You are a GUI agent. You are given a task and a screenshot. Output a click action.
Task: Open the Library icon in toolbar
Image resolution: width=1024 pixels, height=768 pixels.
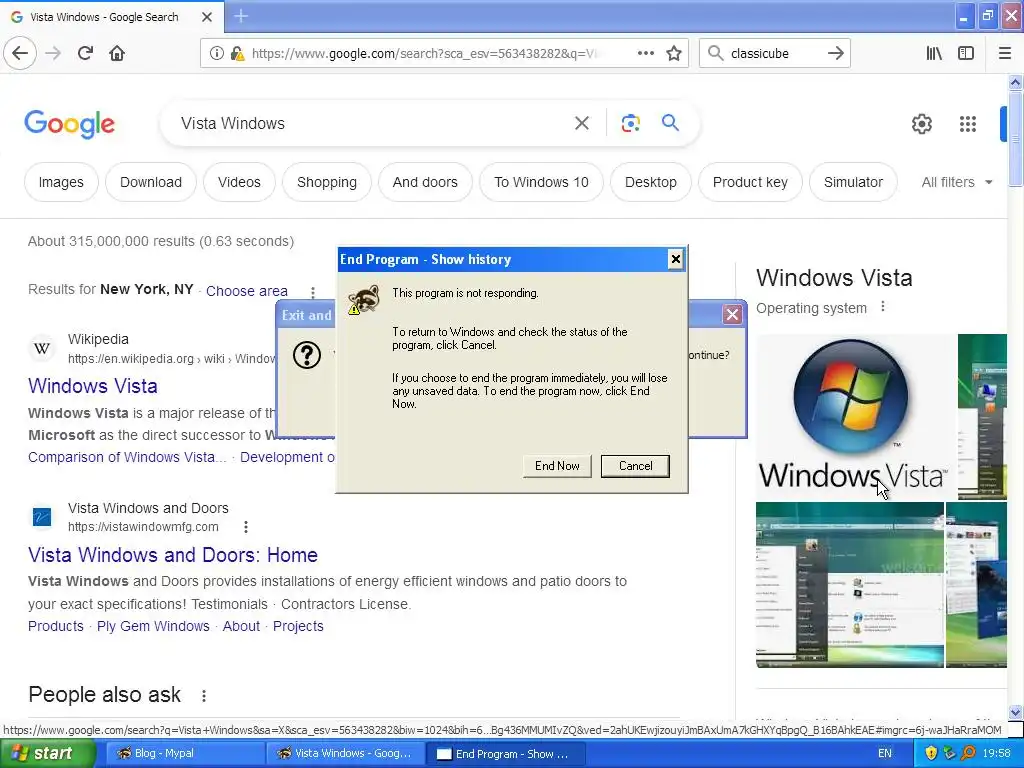point(934,53)
